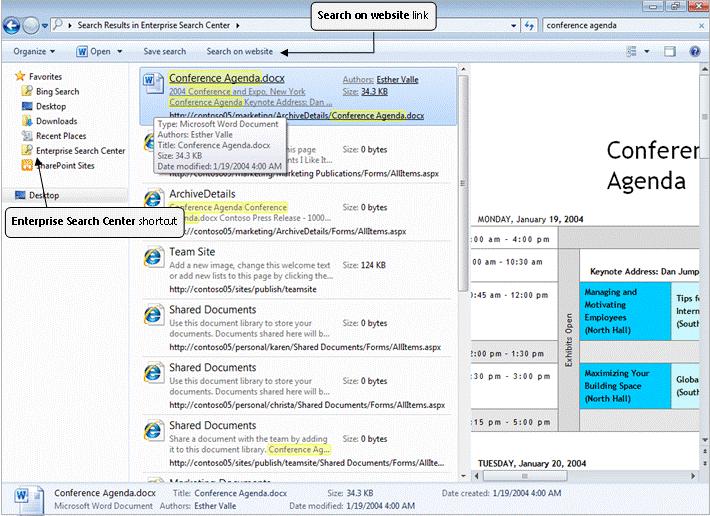Click the IE icon of Team Site result
The width and height of the screenshot is (710, 516).
[x=154, y=257]
